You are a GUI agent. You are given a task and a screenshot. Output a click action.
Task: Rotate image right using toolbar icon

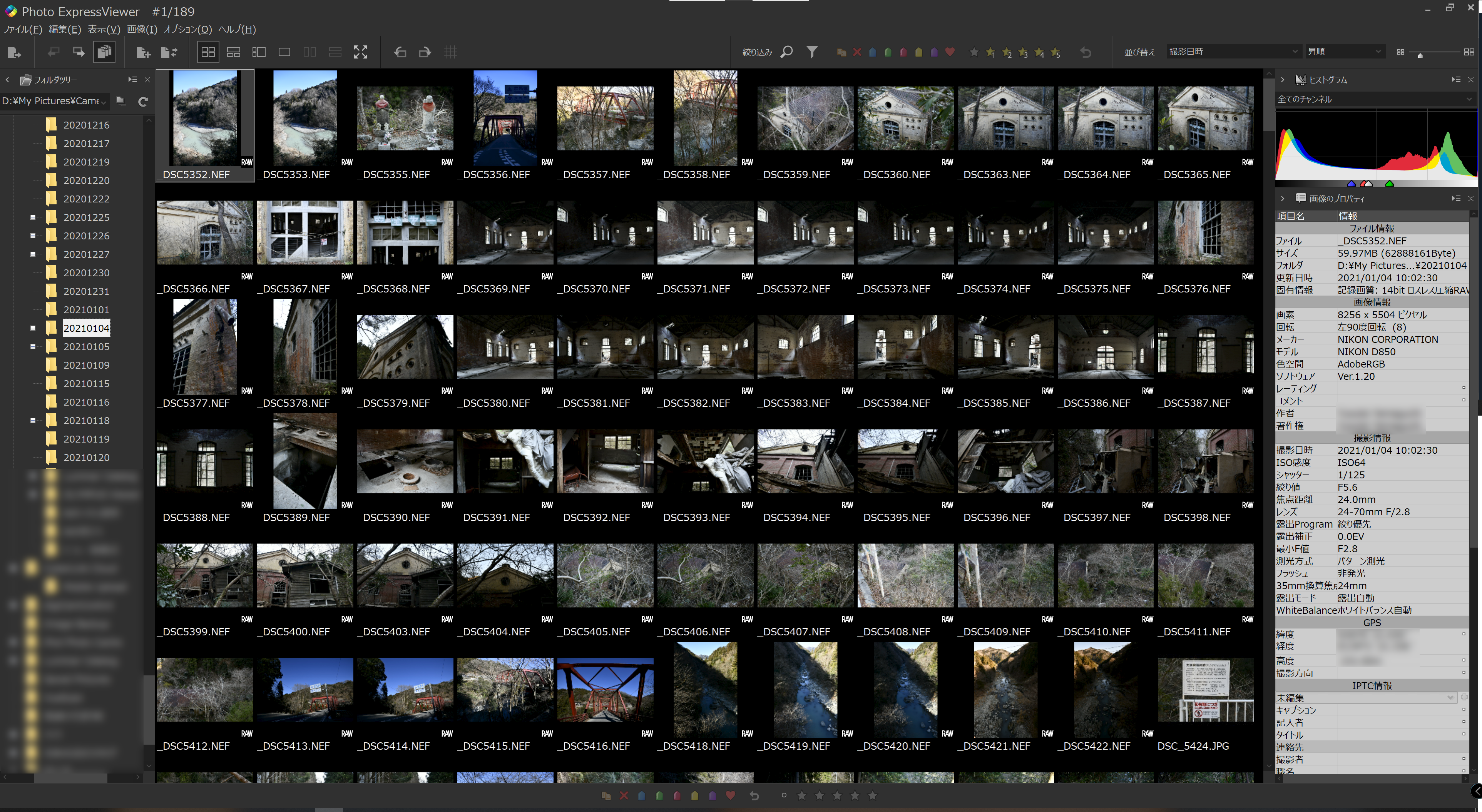point(425,52)
